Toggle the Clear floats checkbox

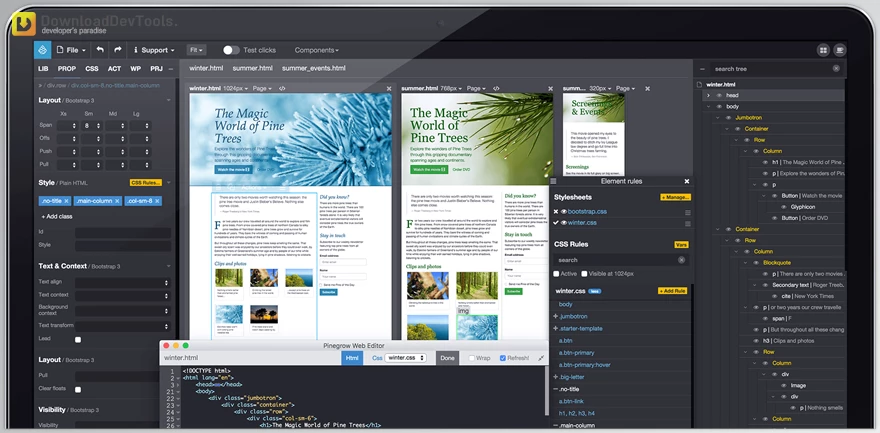click(78, 389)
